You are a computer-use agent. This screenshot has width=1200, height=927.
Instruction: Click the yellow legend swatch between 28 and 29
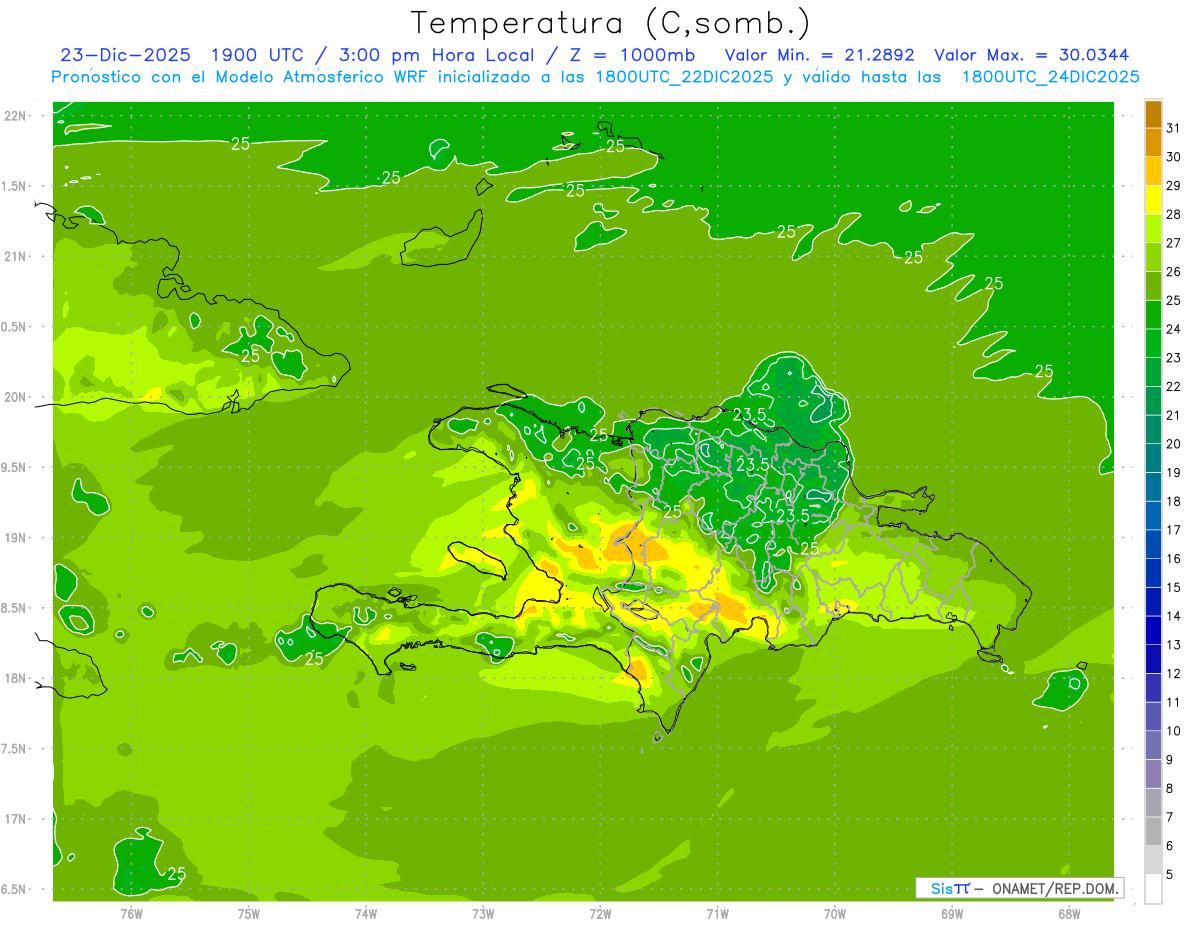(x=1153, y=200)
